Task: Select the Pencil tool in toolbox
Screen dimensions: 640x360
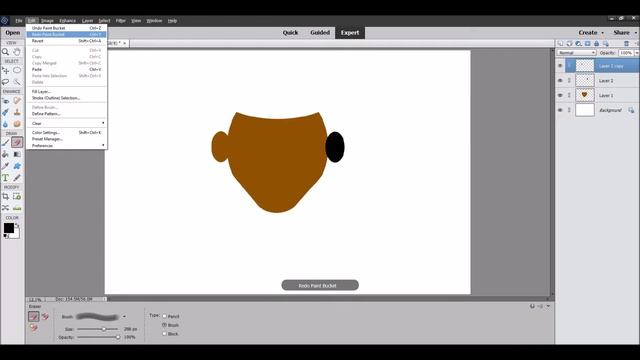Action: (x=17, y=178)
